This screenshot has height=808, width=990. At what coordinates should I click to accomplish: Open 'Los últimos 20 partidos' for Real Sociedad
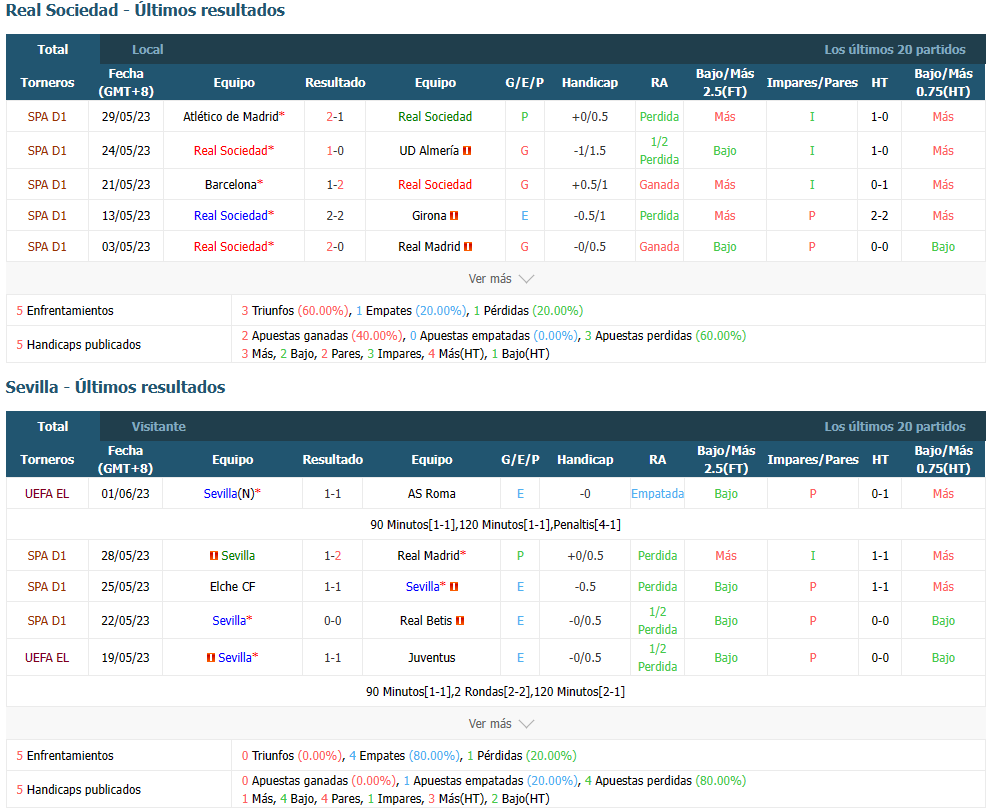(895, 49)
